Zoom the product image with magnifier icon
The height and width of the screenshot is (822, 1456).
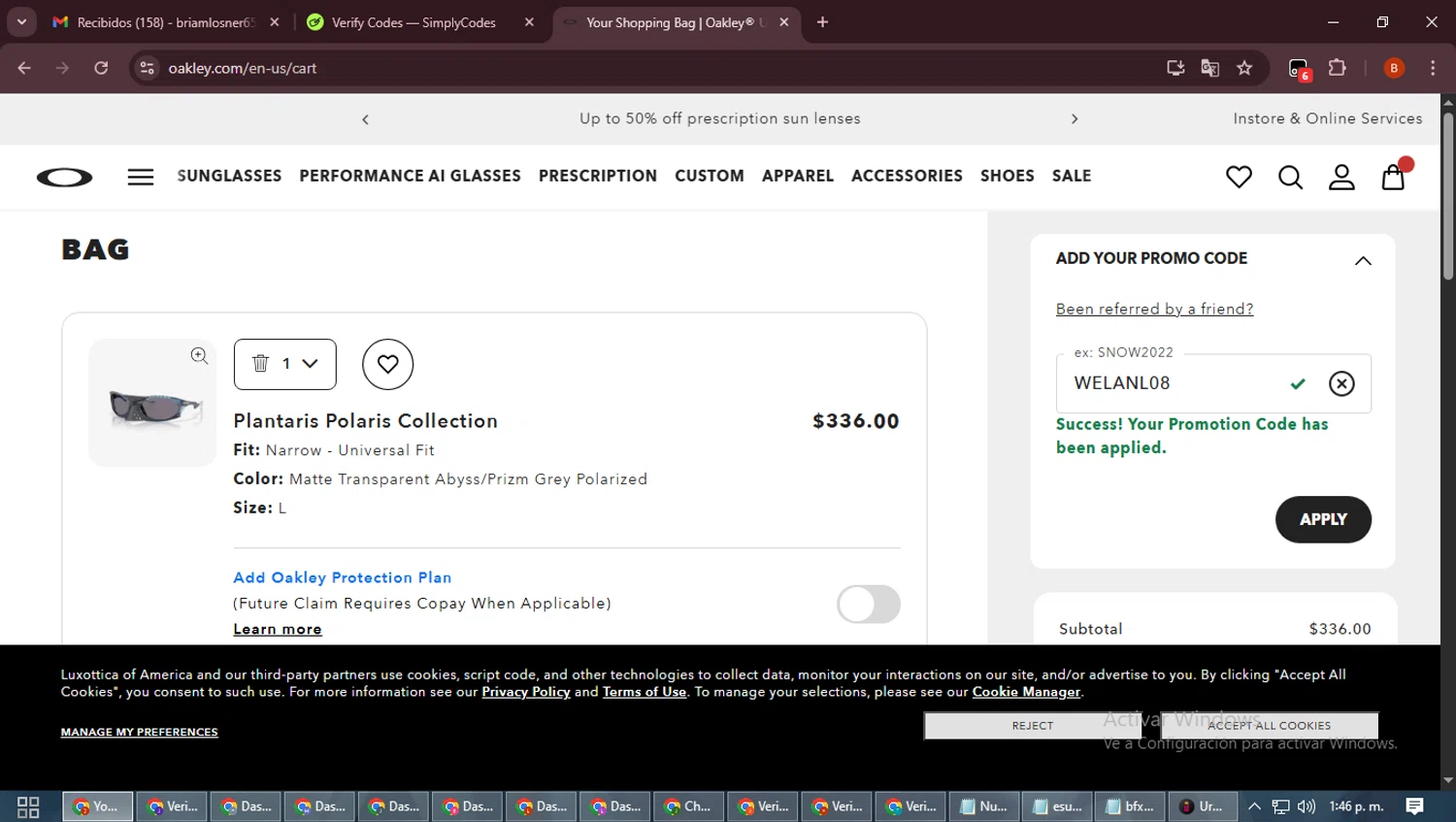click(x=199, y=356)
